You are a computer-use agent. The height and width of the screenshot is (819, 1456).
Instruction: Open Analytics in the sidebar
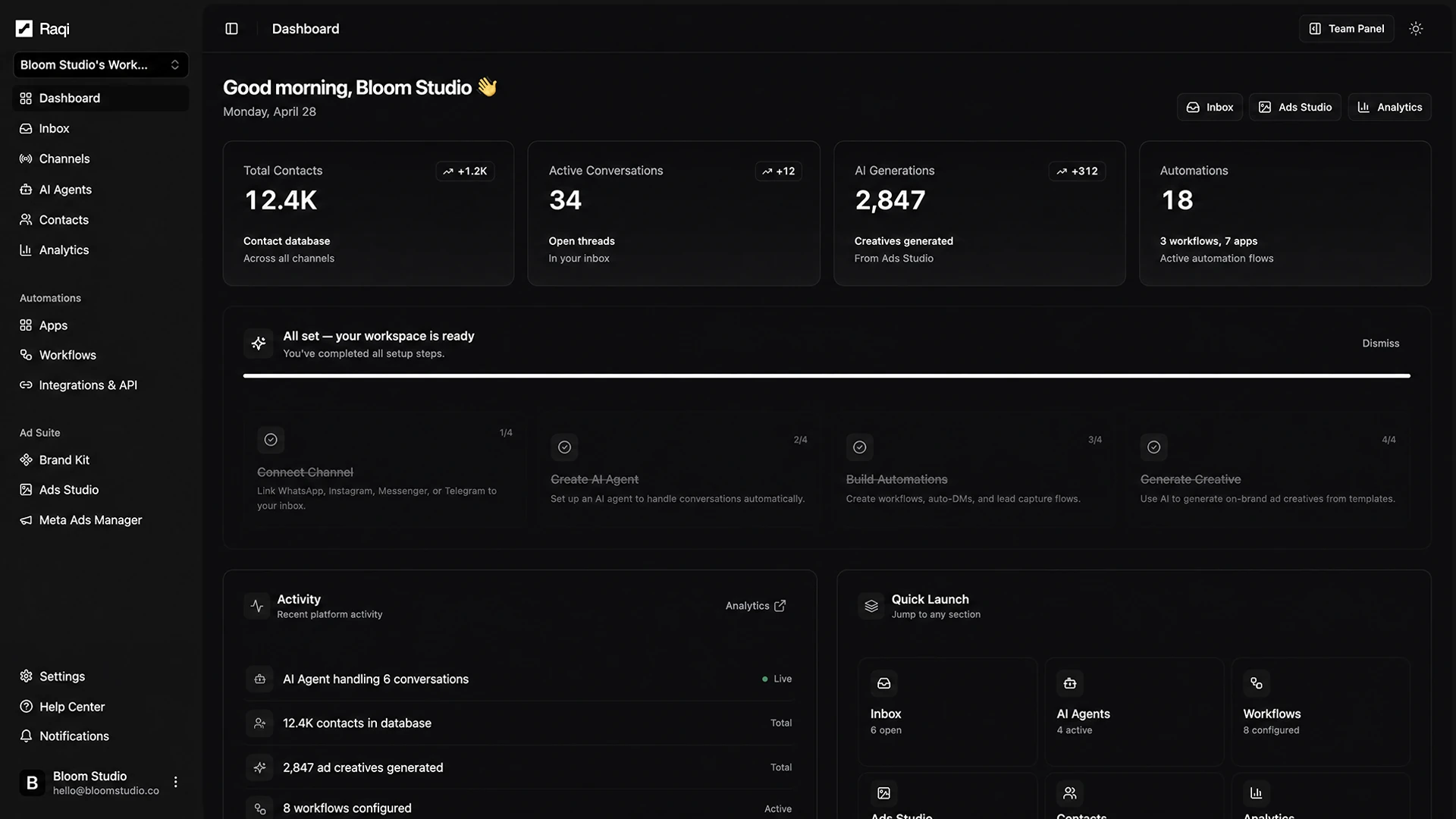click(x=101, y=250)
